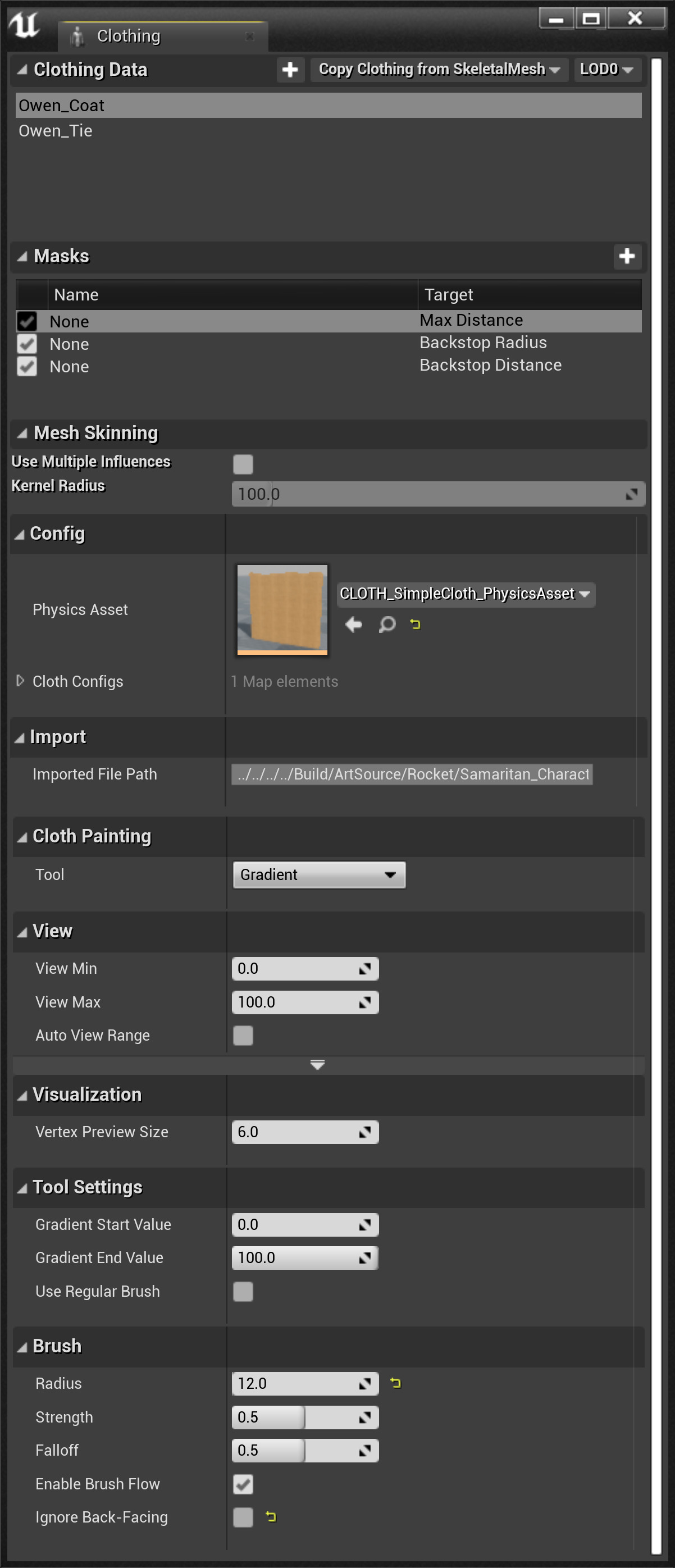Toggle Auto View Range checkbox
Image resolution: width=675 pixels, height=1568 pixels.
[x=243, y=1035]
